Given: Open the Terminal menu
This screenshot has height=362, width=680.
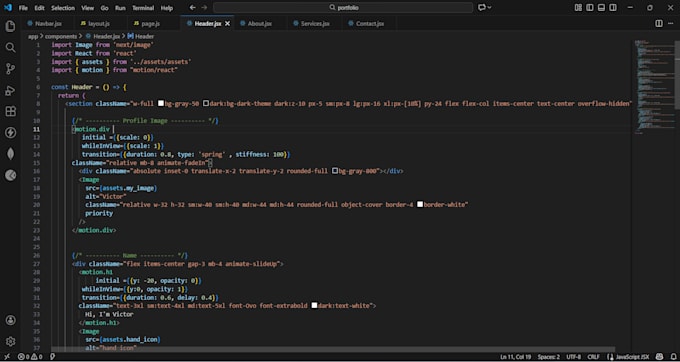Looking at the screenshot, I should click(143, 8).
